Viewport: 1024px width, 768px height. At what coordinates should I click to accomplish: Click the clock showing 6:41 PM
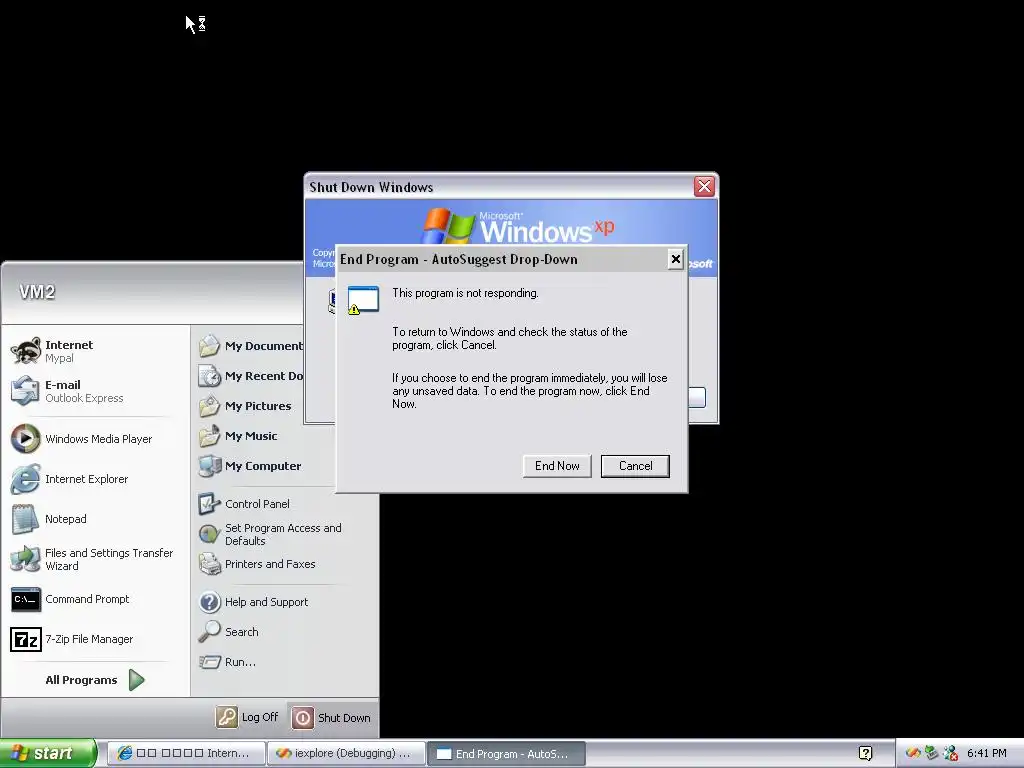click(987, 753)
